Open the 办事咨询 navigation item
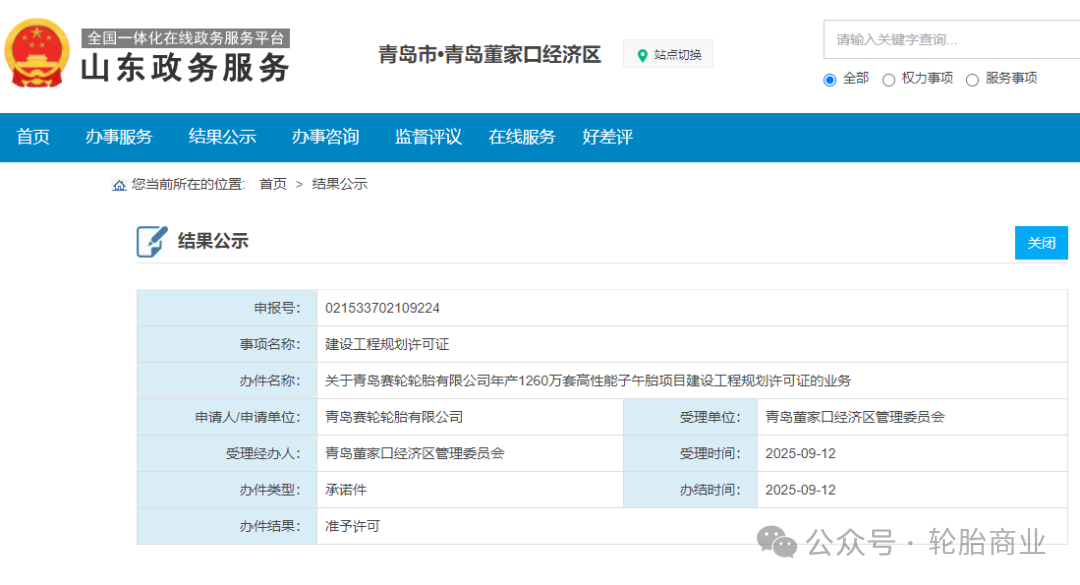This screenshot has width=1080, height=585. tap(325, 137)
